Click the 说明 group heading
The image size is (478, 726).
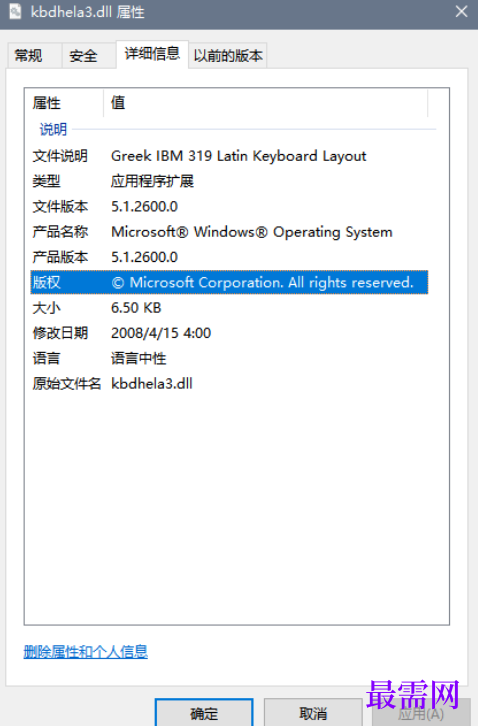pyautogui.click(x=53, y=129)
